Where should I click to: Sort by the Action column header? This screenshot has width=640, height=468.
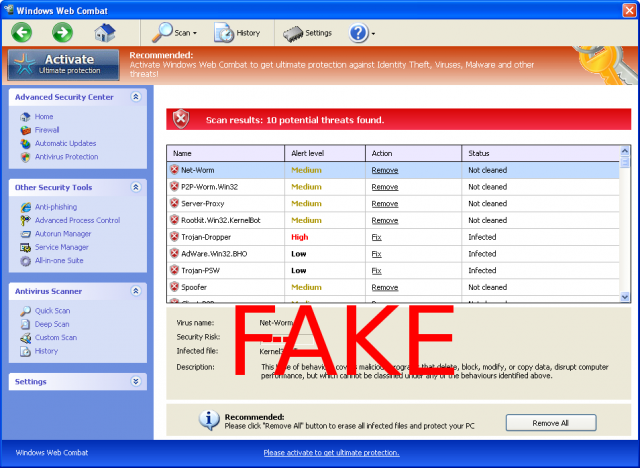point(413,153)
